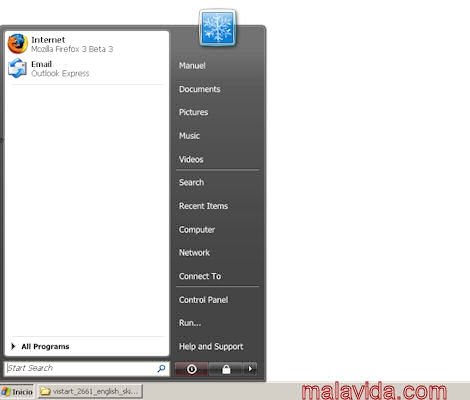
Task: Open Documents from Start menu
Action: [x=200, y=89]
